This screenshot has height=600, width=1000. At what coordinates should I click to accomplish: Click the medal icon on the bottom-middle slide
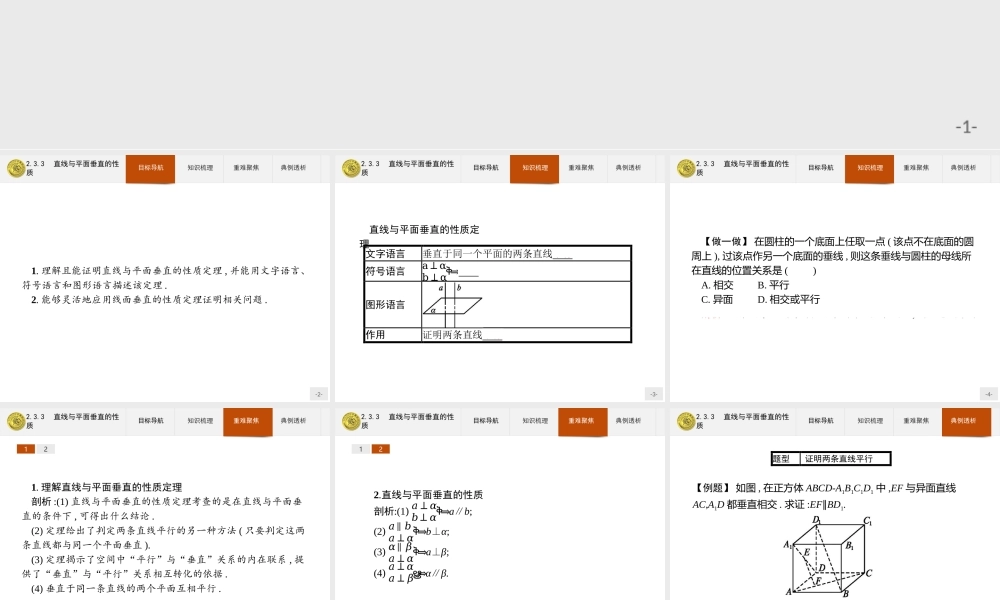click(350, 421)
